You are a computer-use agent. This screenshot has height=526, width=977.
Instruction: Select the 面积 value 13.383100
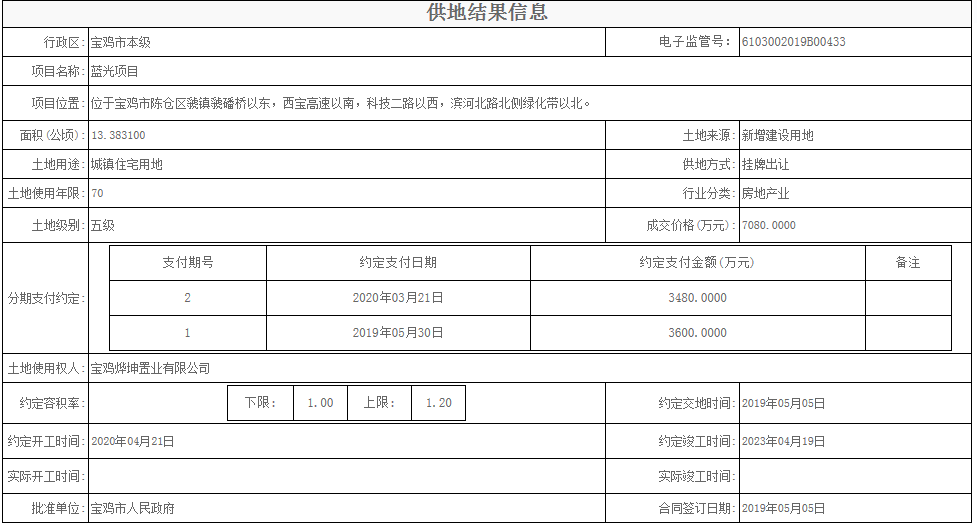pos(118,135)
